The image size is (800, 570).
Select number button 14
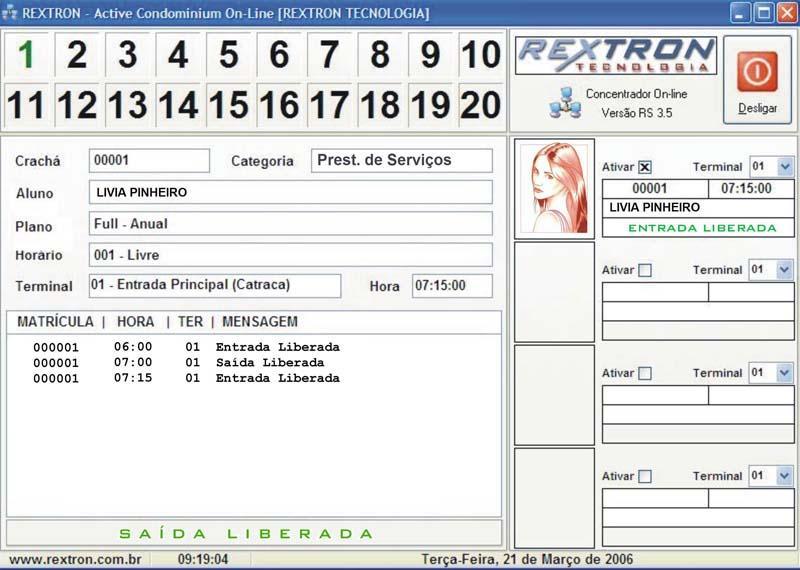[x=178, y=105]
